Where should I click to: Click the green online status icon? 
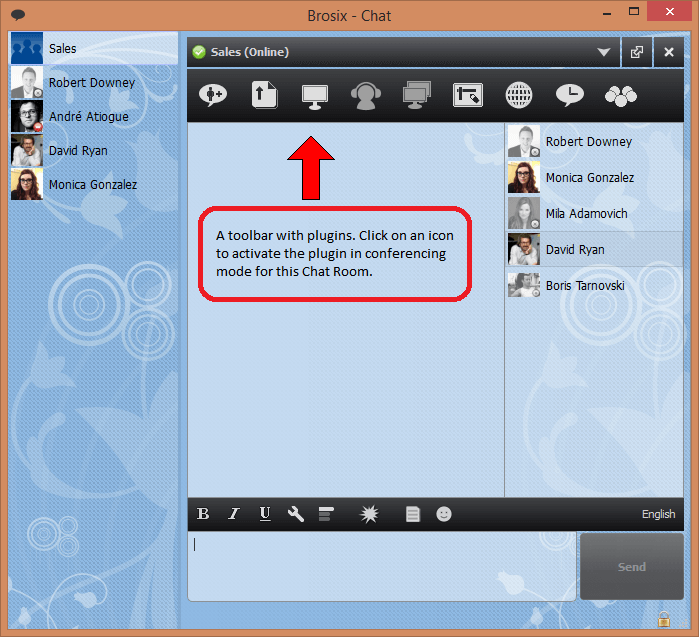click(199, 52)
